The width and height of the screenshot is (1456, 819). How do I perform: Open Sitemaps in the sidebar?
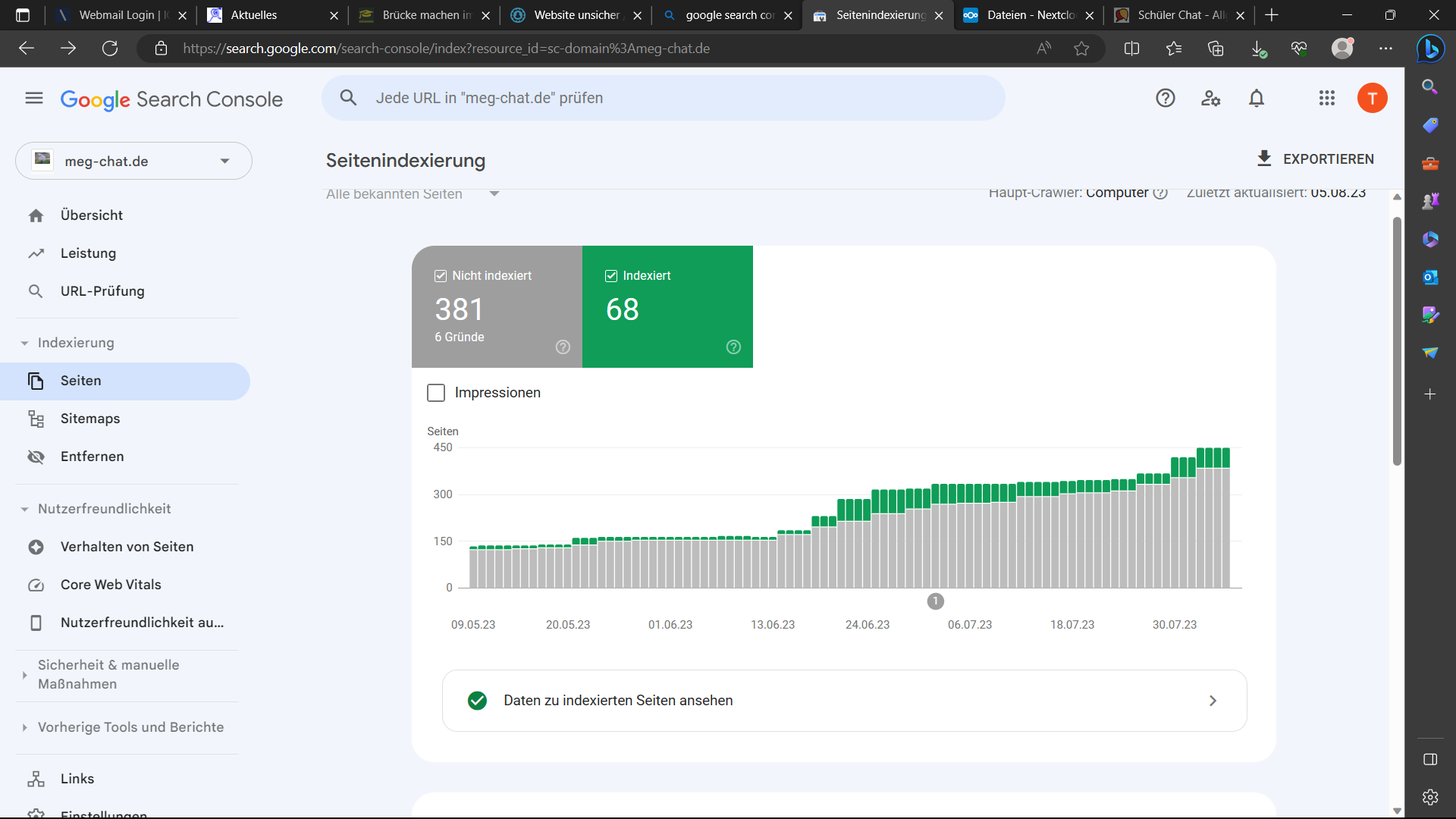pyautogui.click(x=90, y=419)
